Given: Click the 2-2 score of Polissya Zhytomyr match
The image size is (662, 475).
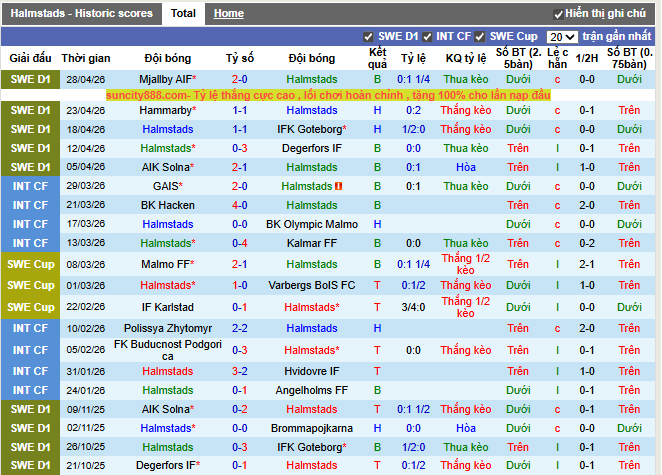Looking at the screenshot, I should 239,328.
